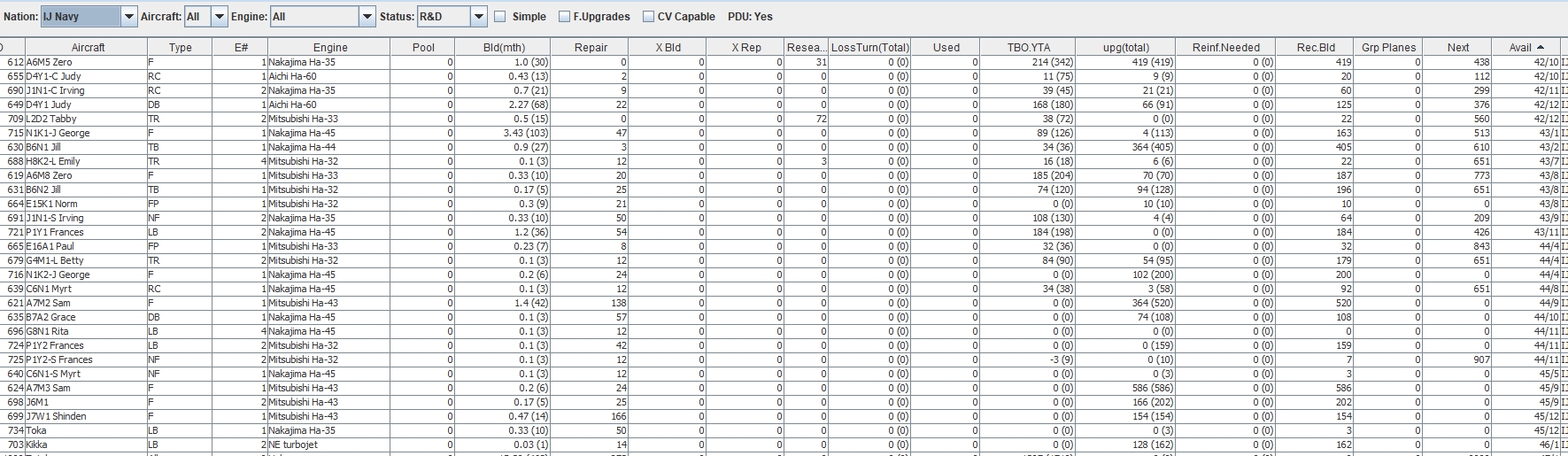The height and width of the screenshot is (456, 1568).
Task: Click the A7M3 Sam aircraft name
Action: tap(49, 388)
